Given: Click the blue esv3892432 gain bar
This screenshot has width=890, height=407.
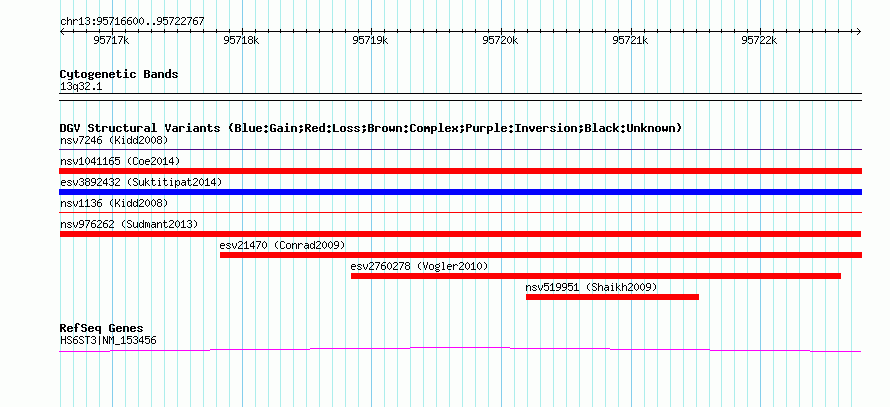Looking at the screenshot, I should 460,192.
